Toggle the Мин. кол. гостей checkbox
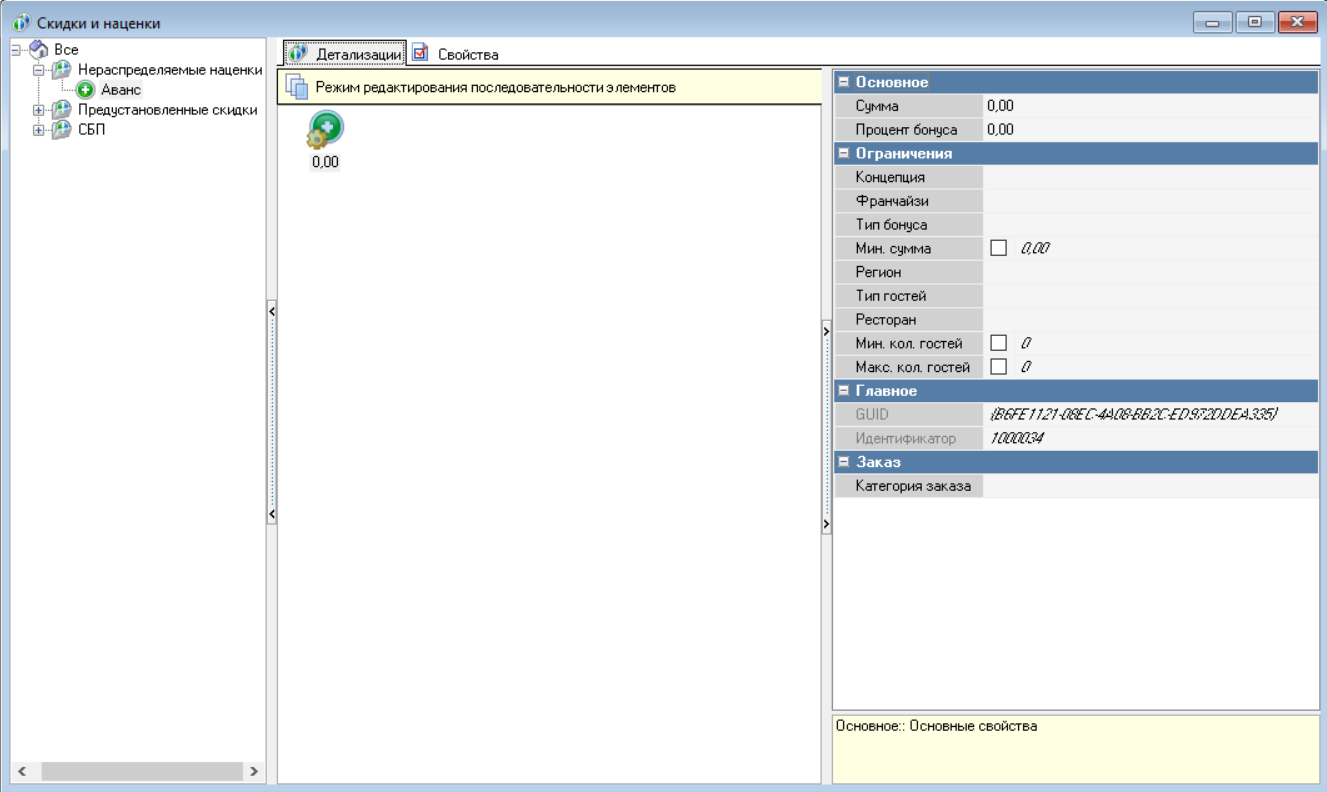The image size is (1327, 792). 997,343
